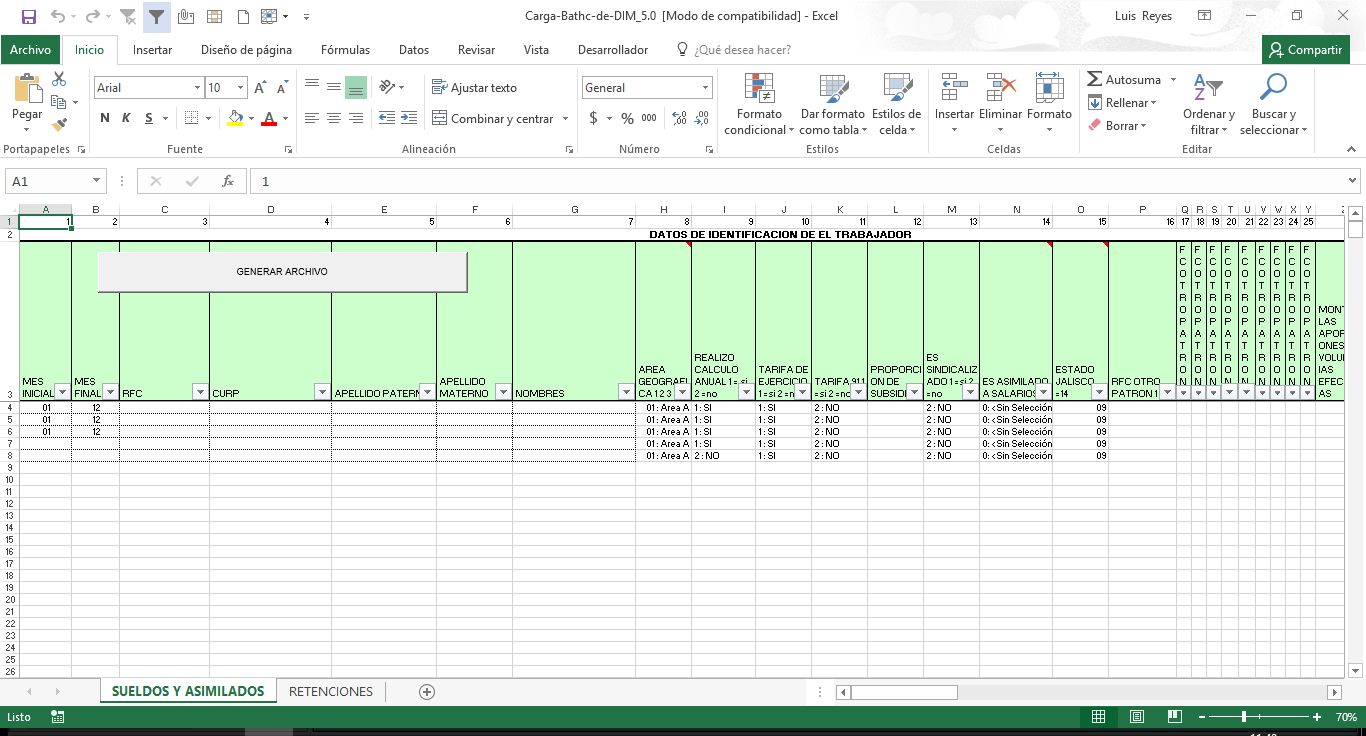Open the General number format dropdown
1366x736 pixels.
point(706,88)
